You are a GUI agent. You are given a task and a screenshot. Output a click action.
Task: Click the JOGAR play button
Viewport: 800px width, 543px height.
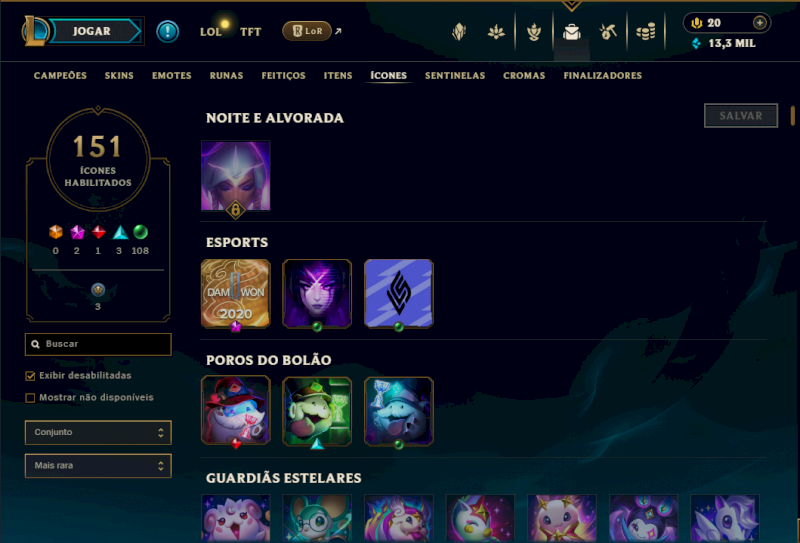point(92,31)
